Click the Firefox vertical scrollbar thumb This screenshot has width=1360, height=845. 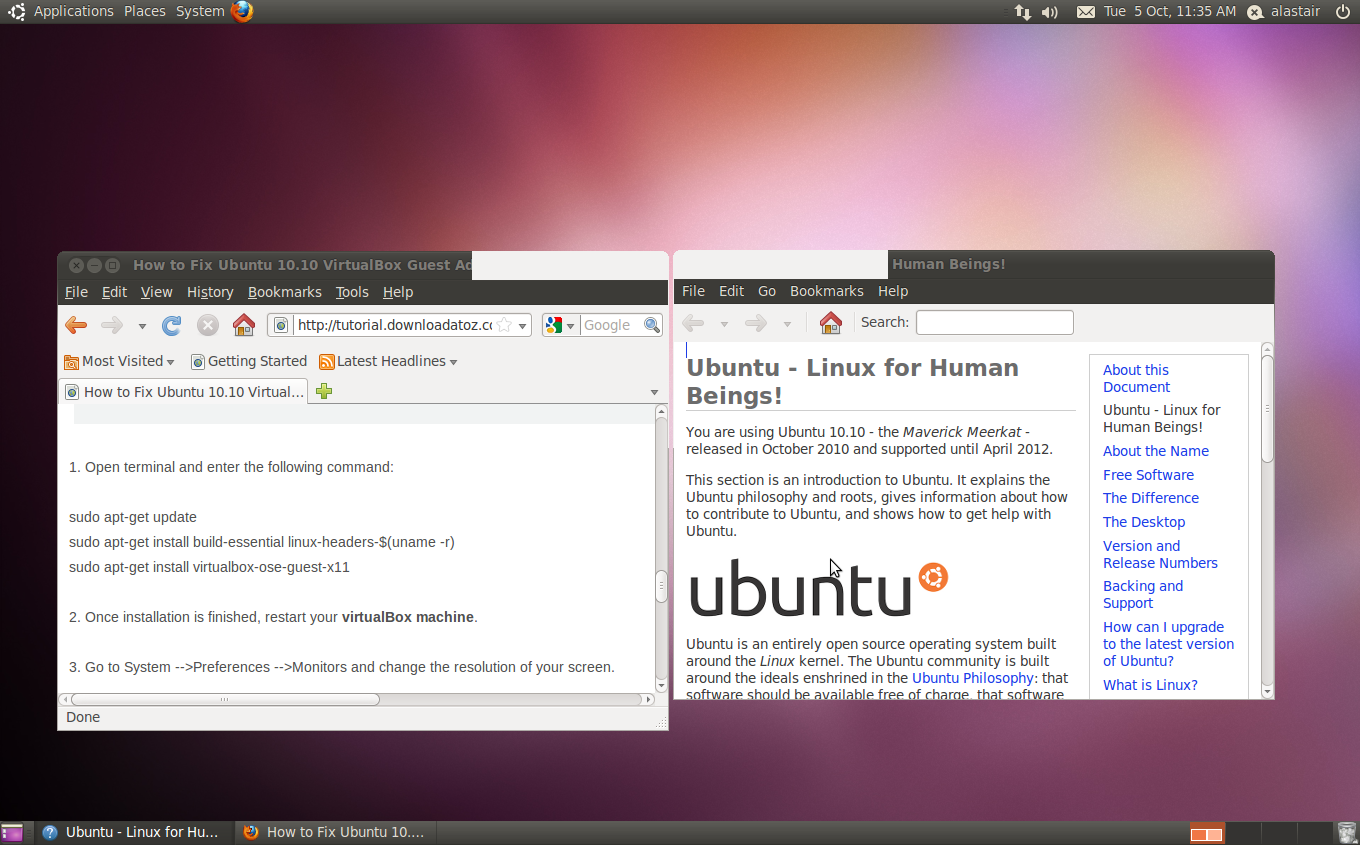point(661,586)
